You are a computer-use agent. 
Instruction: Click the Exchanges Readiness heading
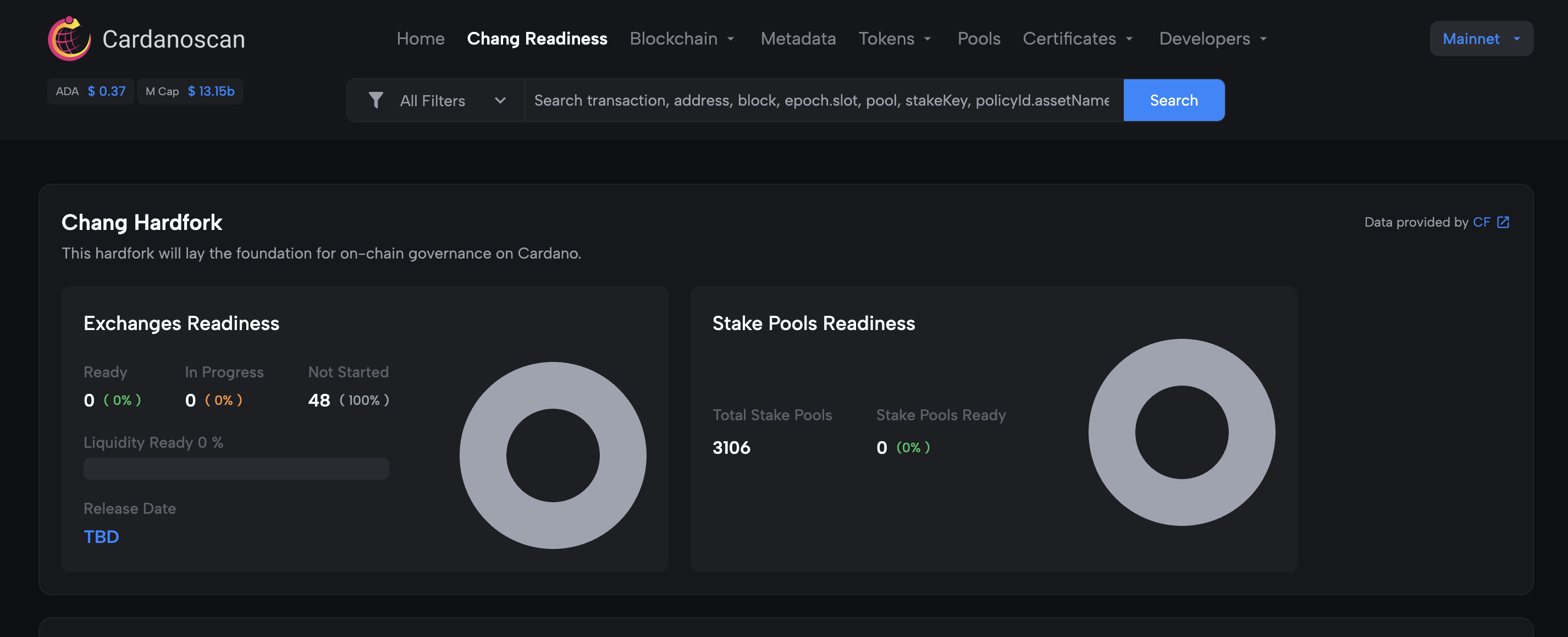click(x=181, y=323)
